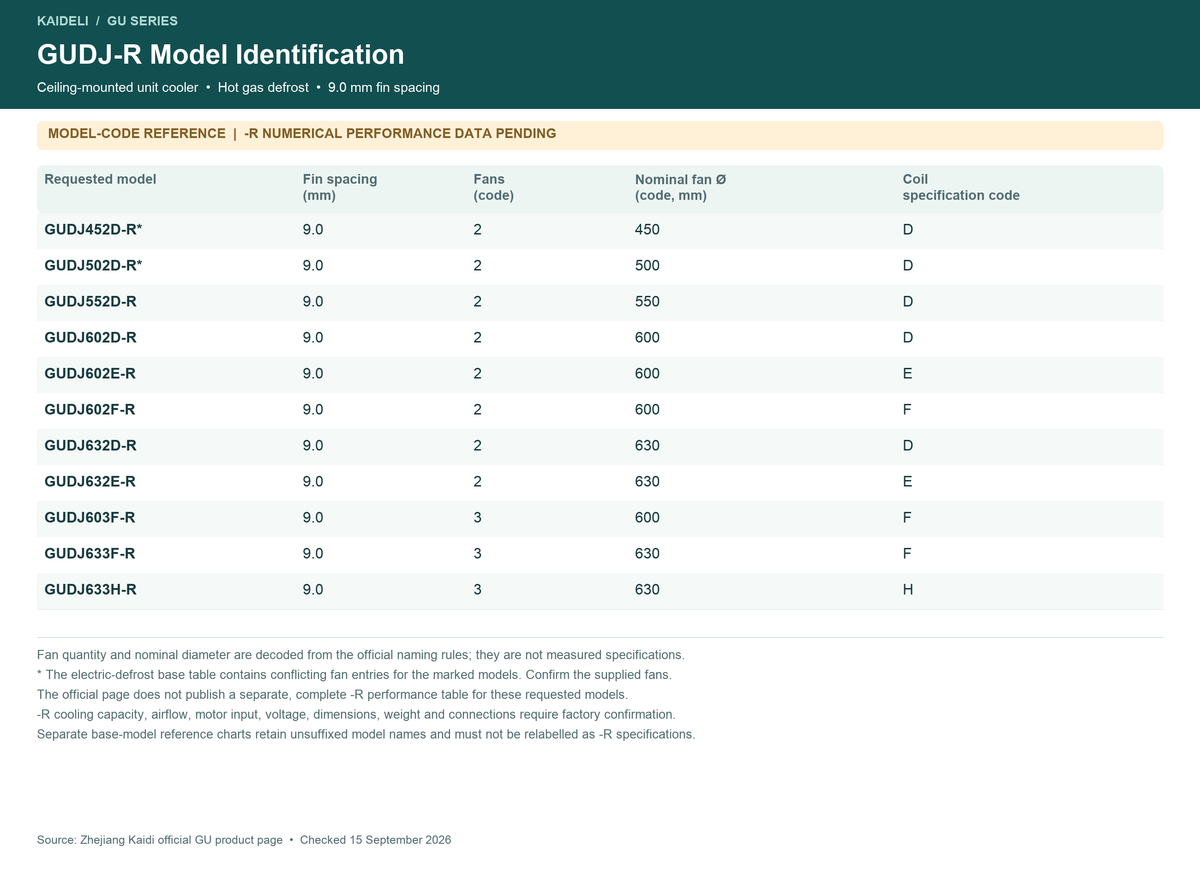
Task: Click the GUDJ-R Model Identification heading
Action: (221, 54)
